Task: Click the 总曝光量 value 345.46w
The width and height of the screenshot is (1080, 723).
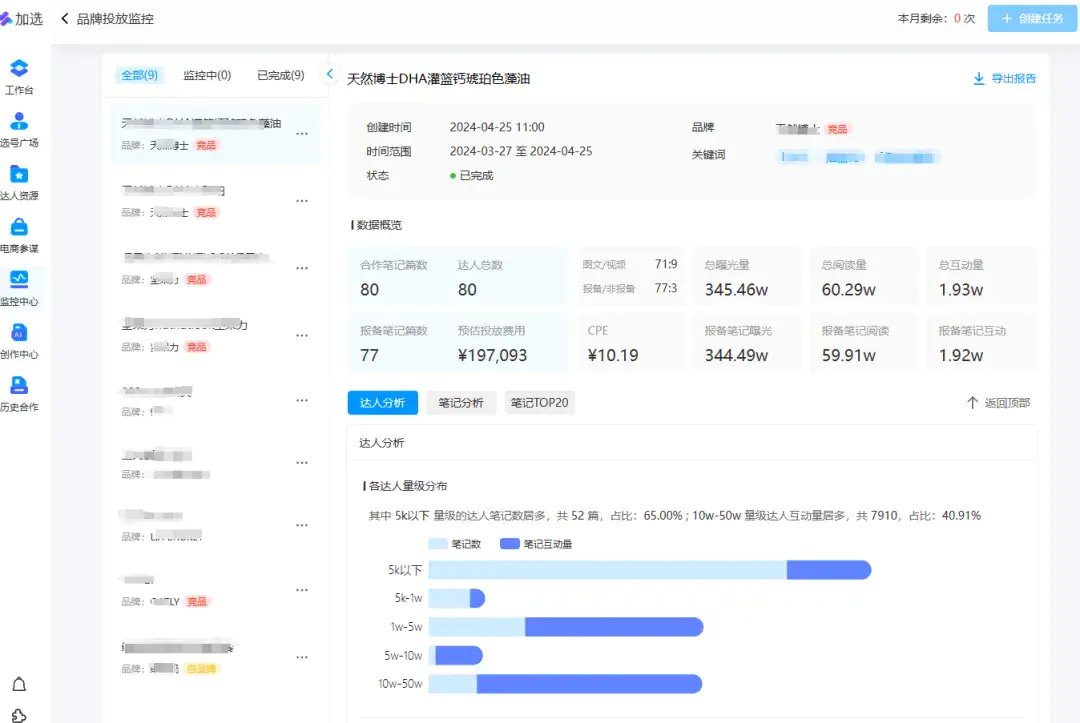Action: (x=736, y=290)
